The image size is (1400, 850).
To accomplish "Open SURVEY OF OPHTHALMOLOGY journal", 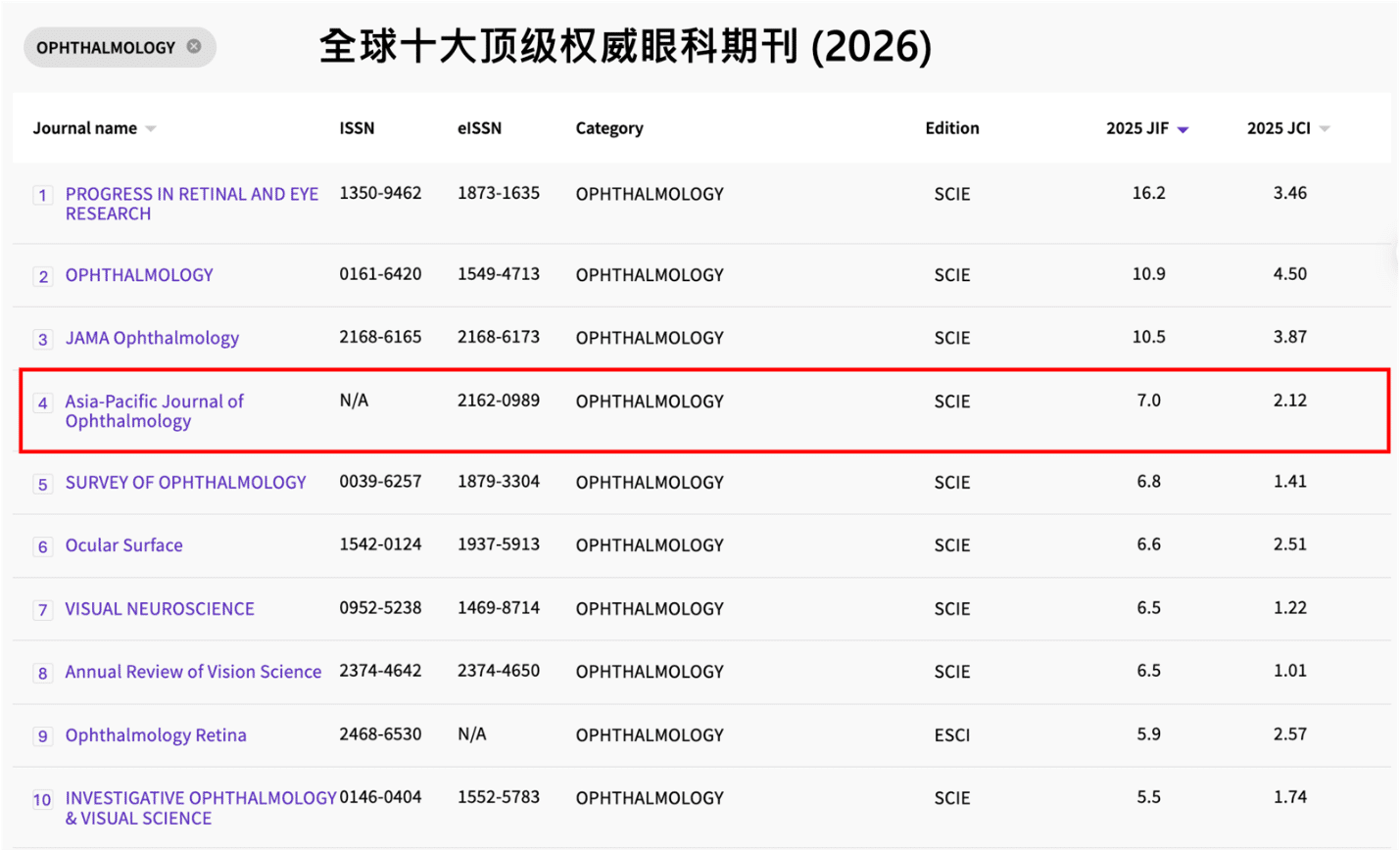I will pyautogui.click(x=185, y=482).
